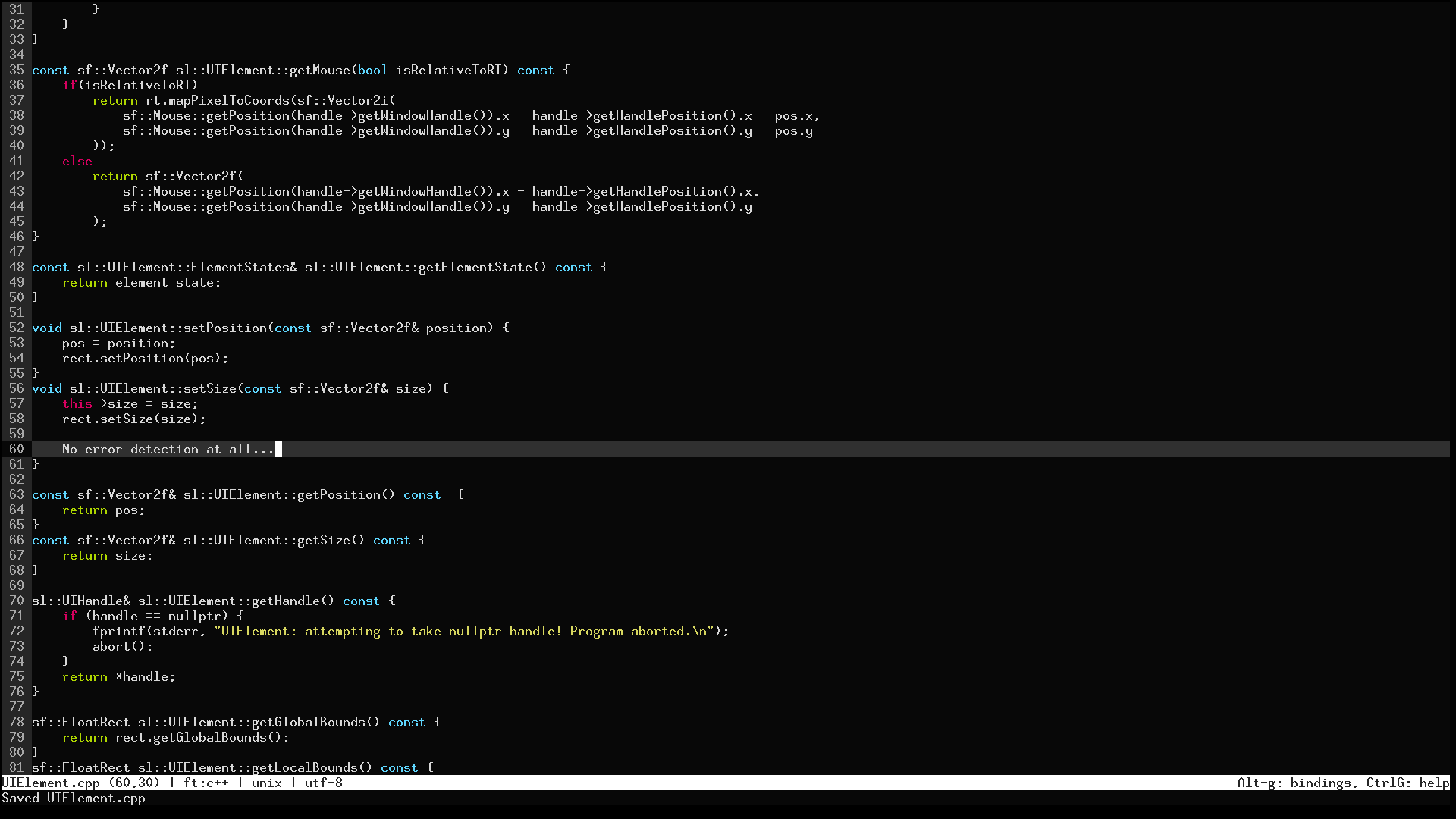This screenshot has height=819, width=1456.
Task: Click the unix line-ending indicator
Action: [x=267, y=783]
